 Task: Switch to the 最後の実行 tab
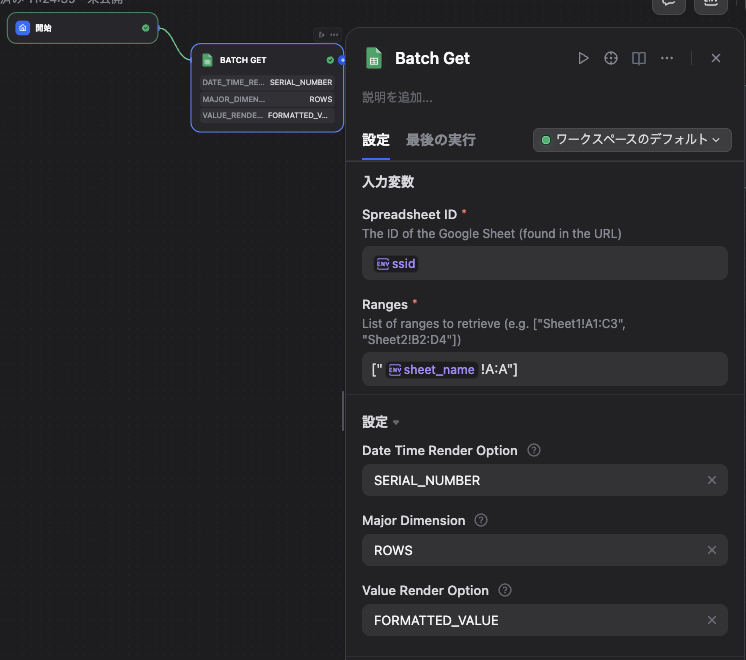(441, 140)
